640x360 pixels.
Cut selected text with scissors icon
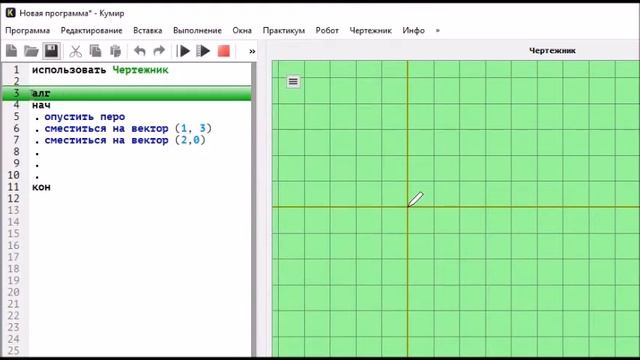coord(75,51)
